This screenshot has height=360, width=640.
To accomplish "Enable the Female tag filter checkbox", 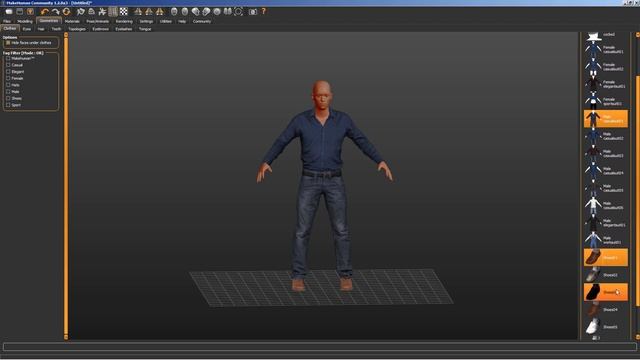I will point(8,78).
